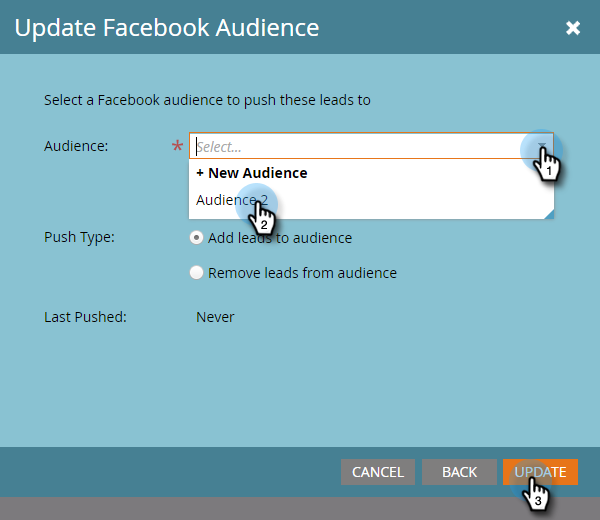Click the Push Type label
This screenshot has width=600, height=520.
(79, 237)
